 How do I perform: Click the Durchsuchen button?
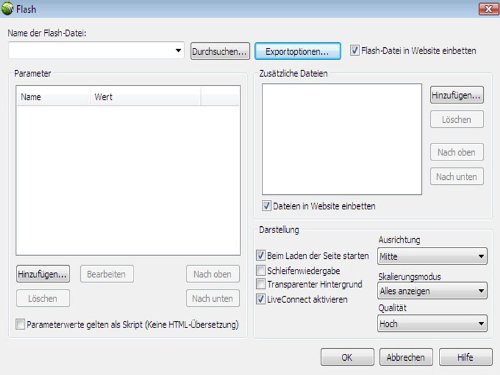coord(220,51)
